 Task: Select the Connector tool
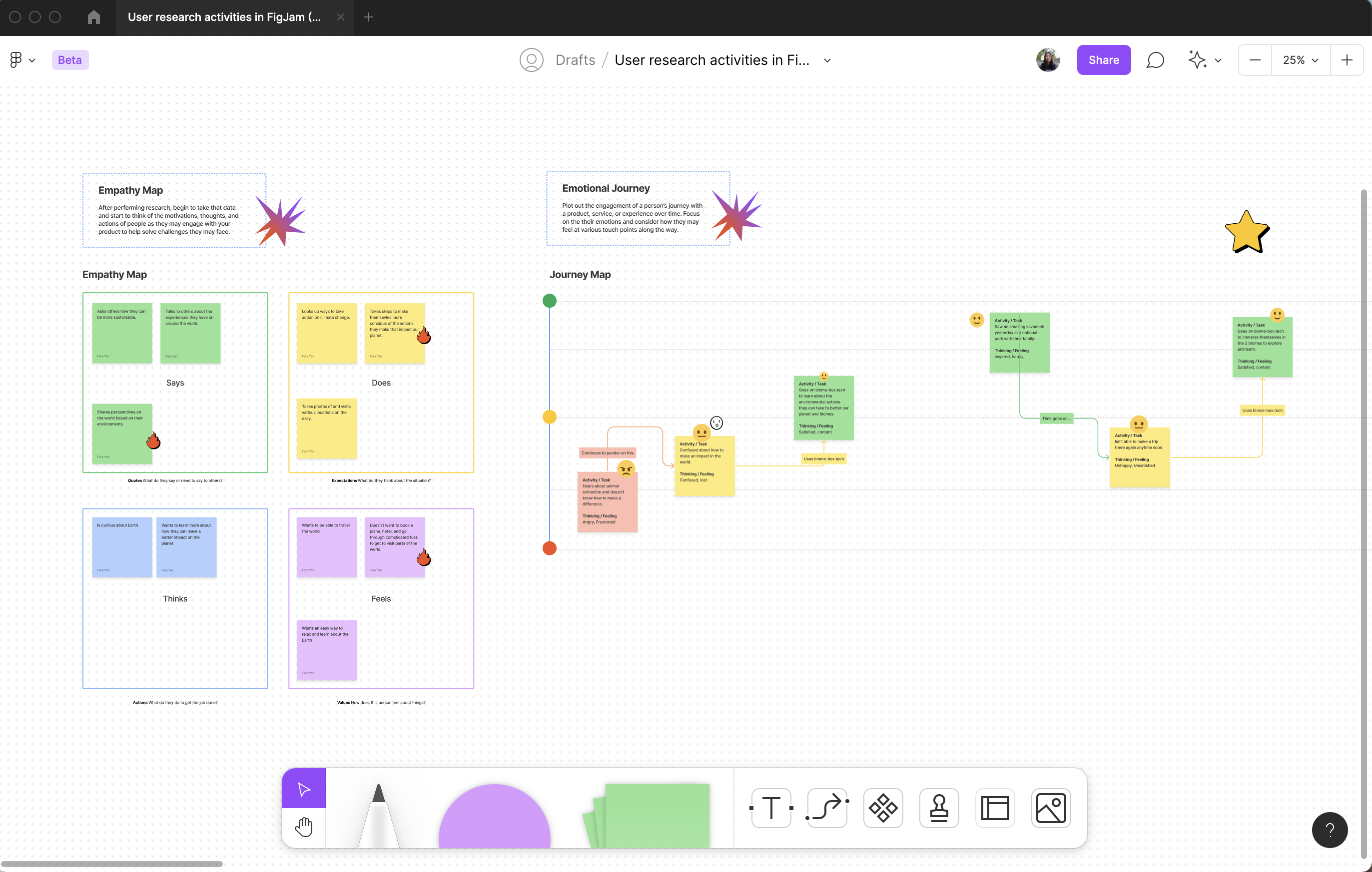point(827,808)
